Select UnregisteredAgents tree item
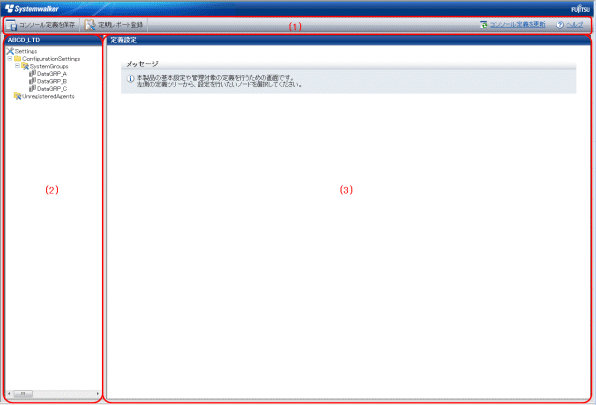This screenshot has height=405, width=596. (48, 97)
